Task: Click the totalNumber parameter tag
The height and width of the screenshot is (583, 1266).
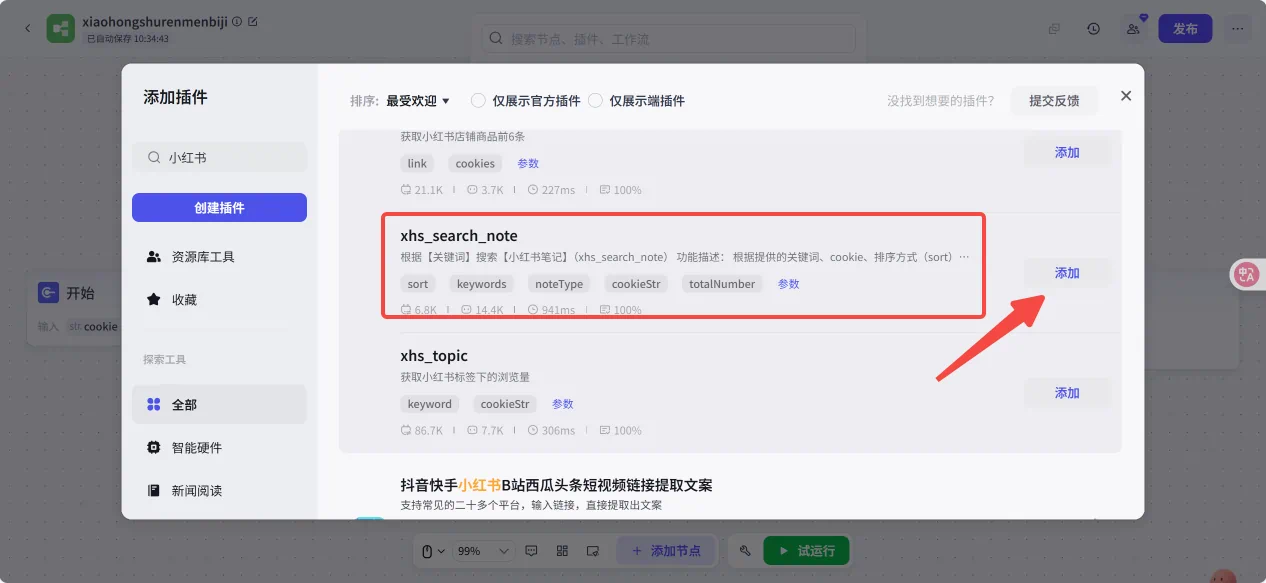Action: (722, 284)
